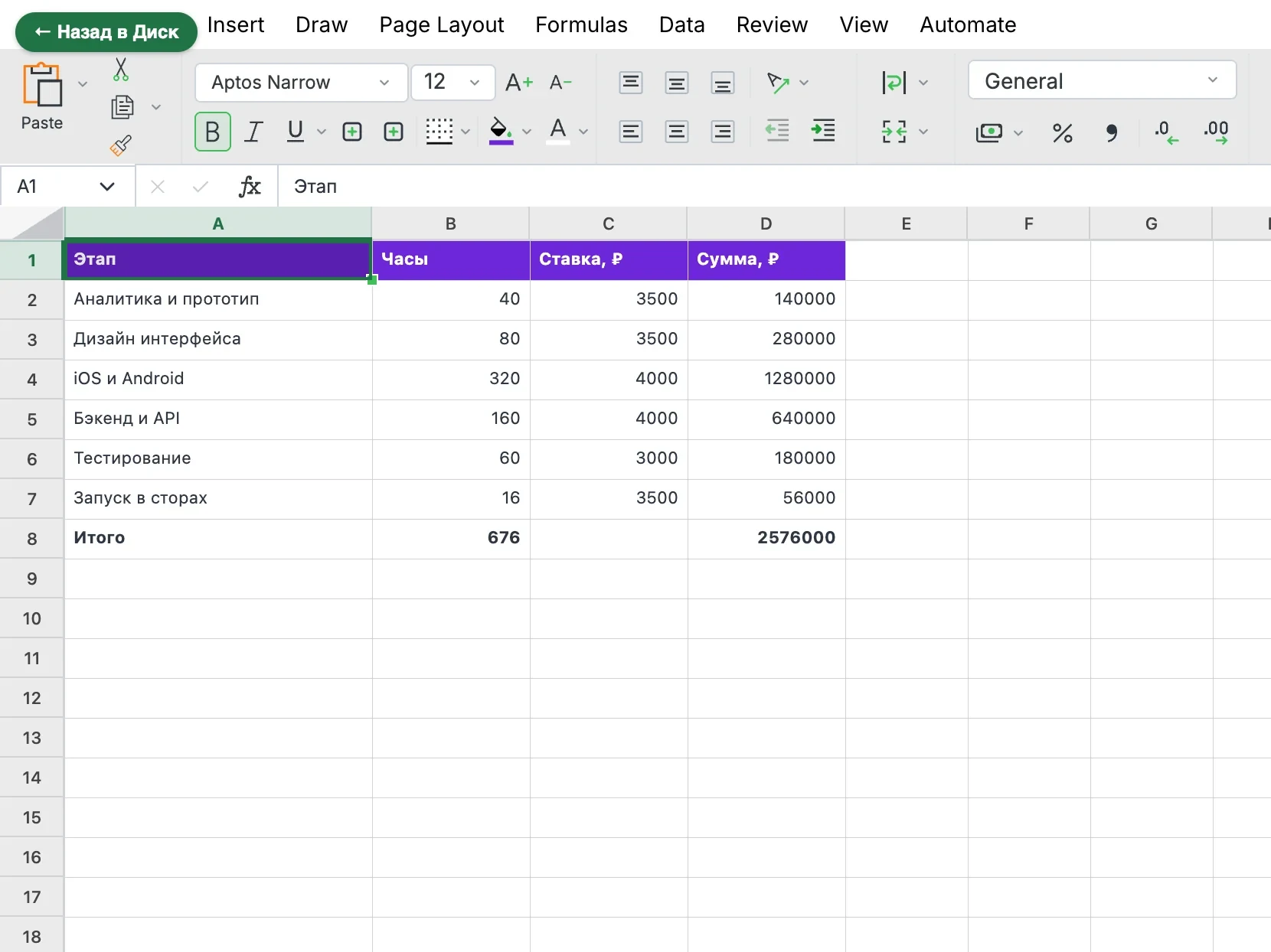Apply the purple fill color
The width and height of the screenshot is (1271, 952).
(501, 132)
